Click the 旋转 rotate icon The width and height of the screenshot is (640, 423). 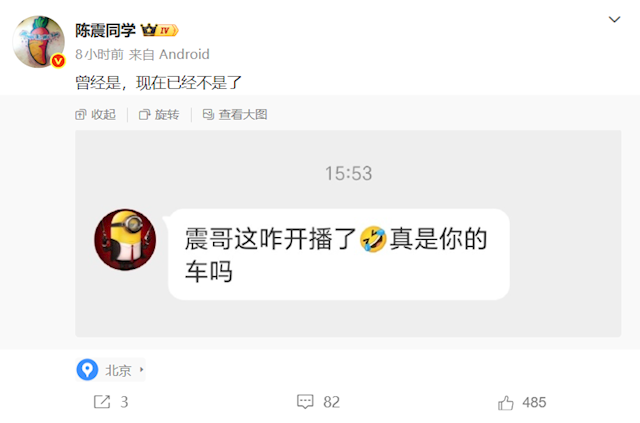pyautogui.click(x=144, y=115)
